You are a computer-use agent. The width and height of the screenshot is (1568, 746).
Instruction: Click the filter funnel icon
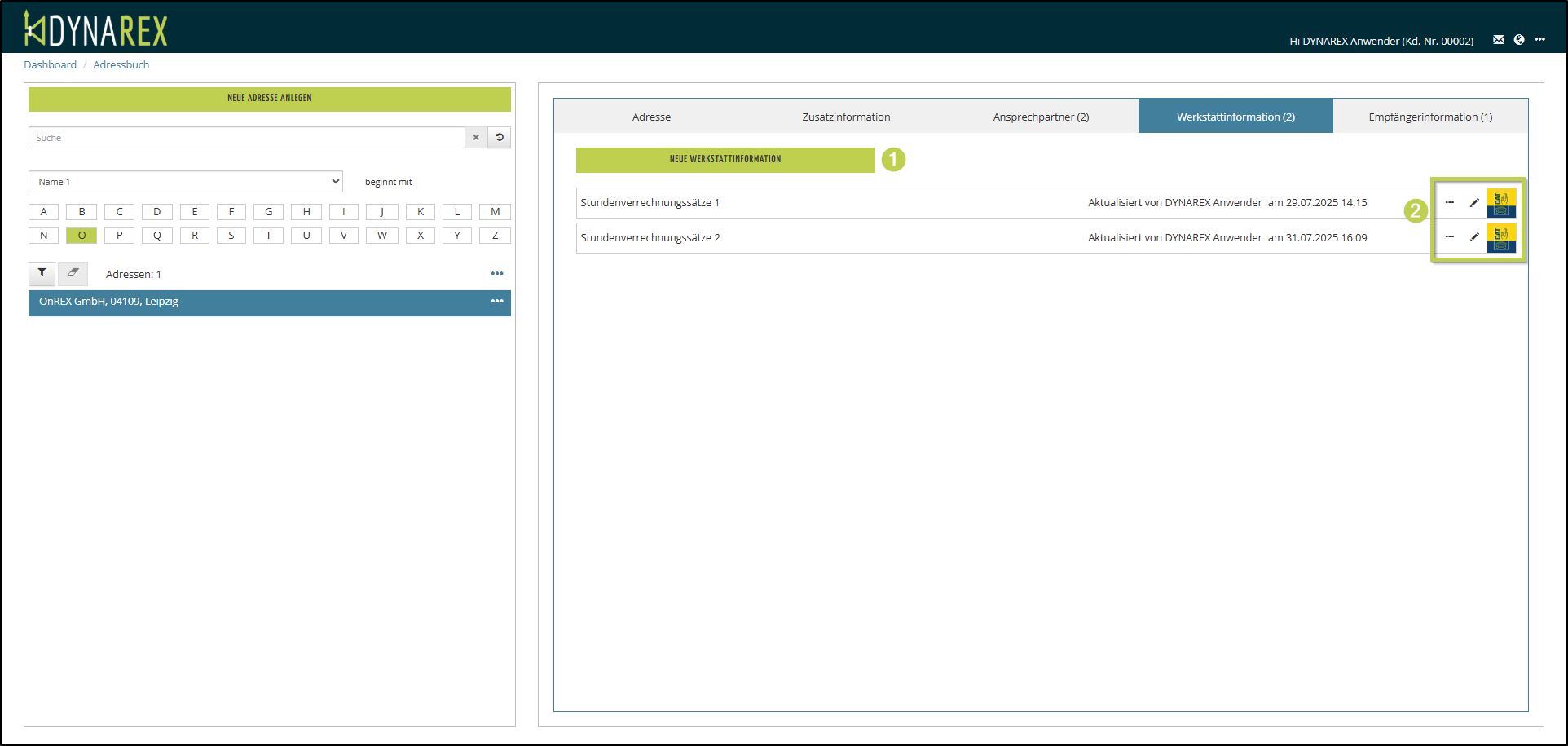42,273
